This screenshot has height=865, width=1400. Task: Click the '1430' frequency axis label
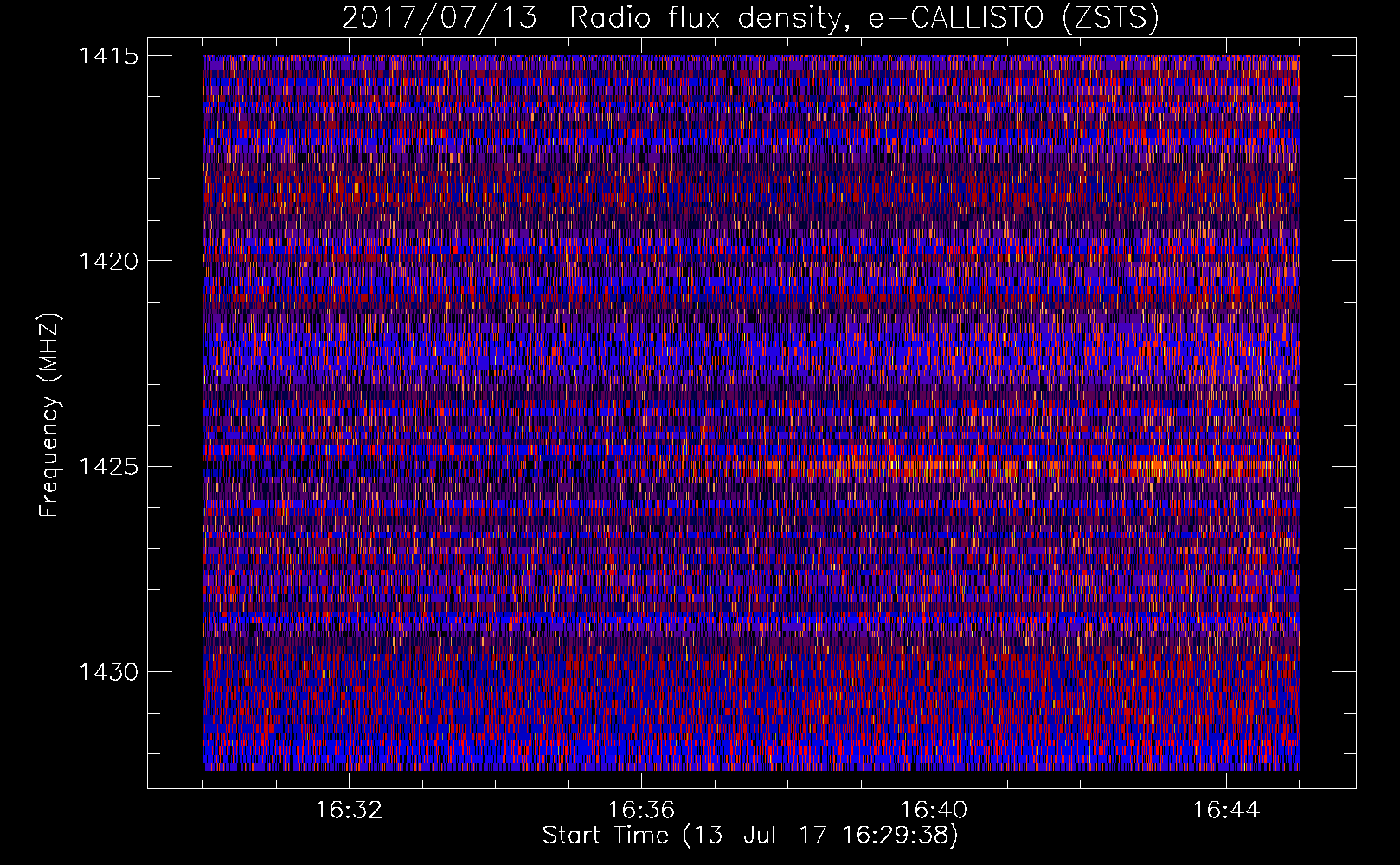pos(108,672)
